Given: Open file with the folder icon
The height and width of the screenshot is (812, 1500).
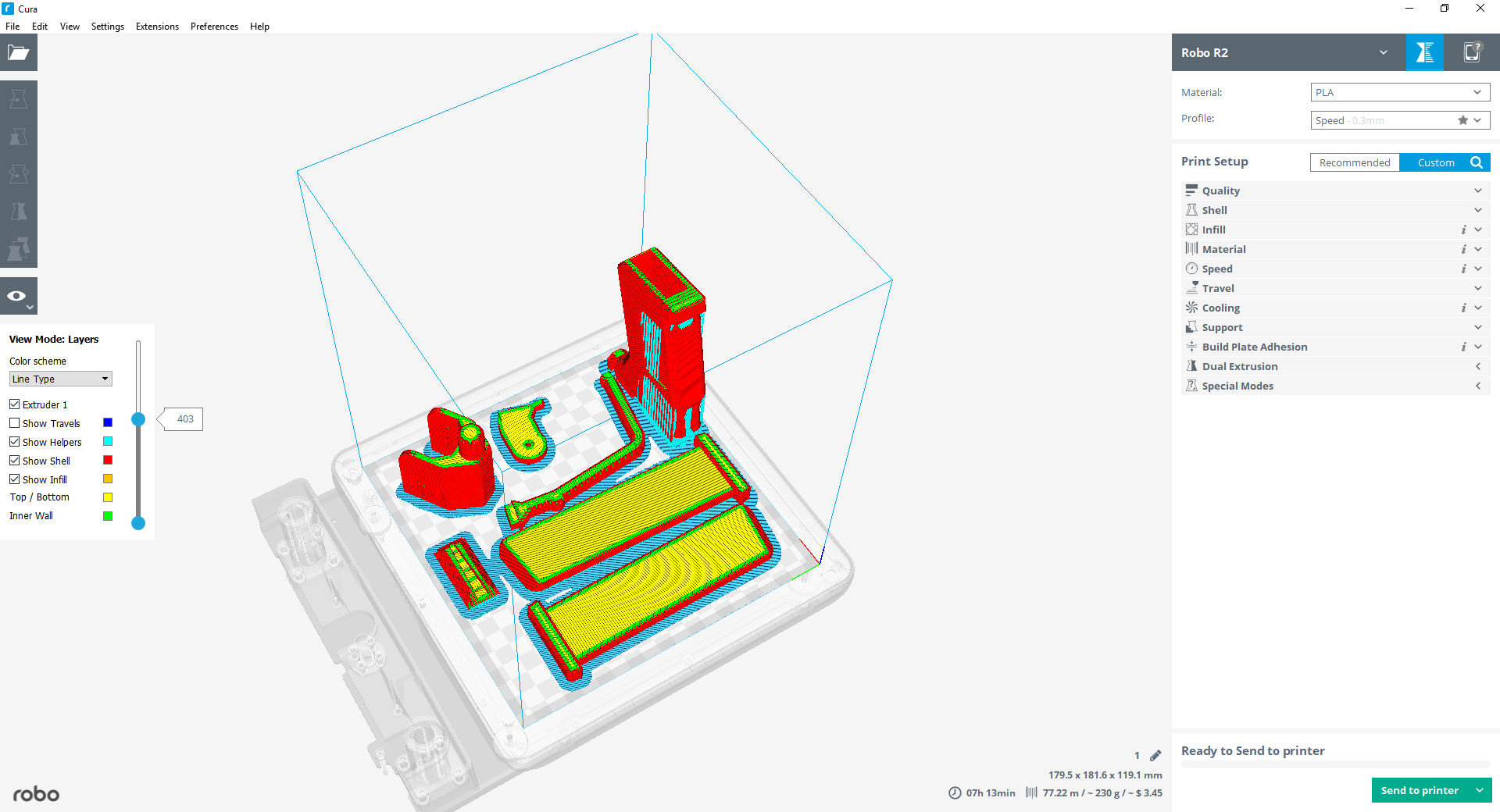Looking at the screenshot, I should (x=19, y=52).
